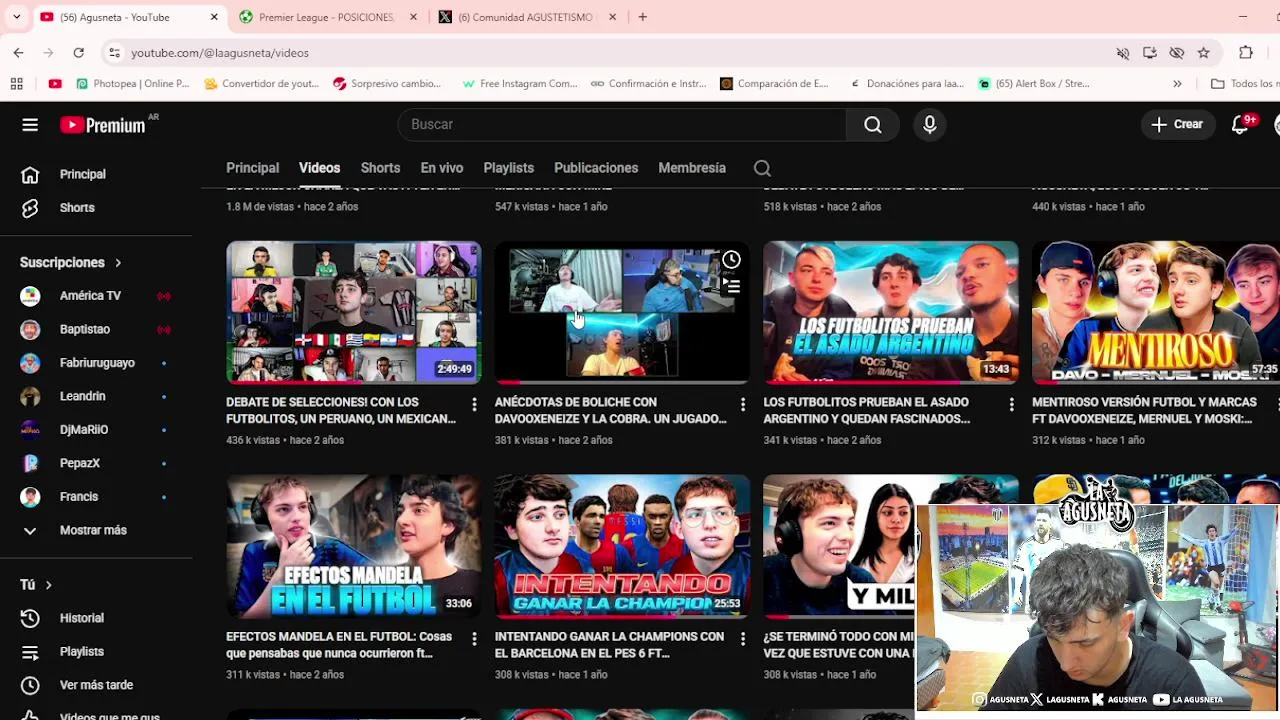
Task: Open Efectos Mandela en el futbol thumbnail
Action: pos(353,547)
